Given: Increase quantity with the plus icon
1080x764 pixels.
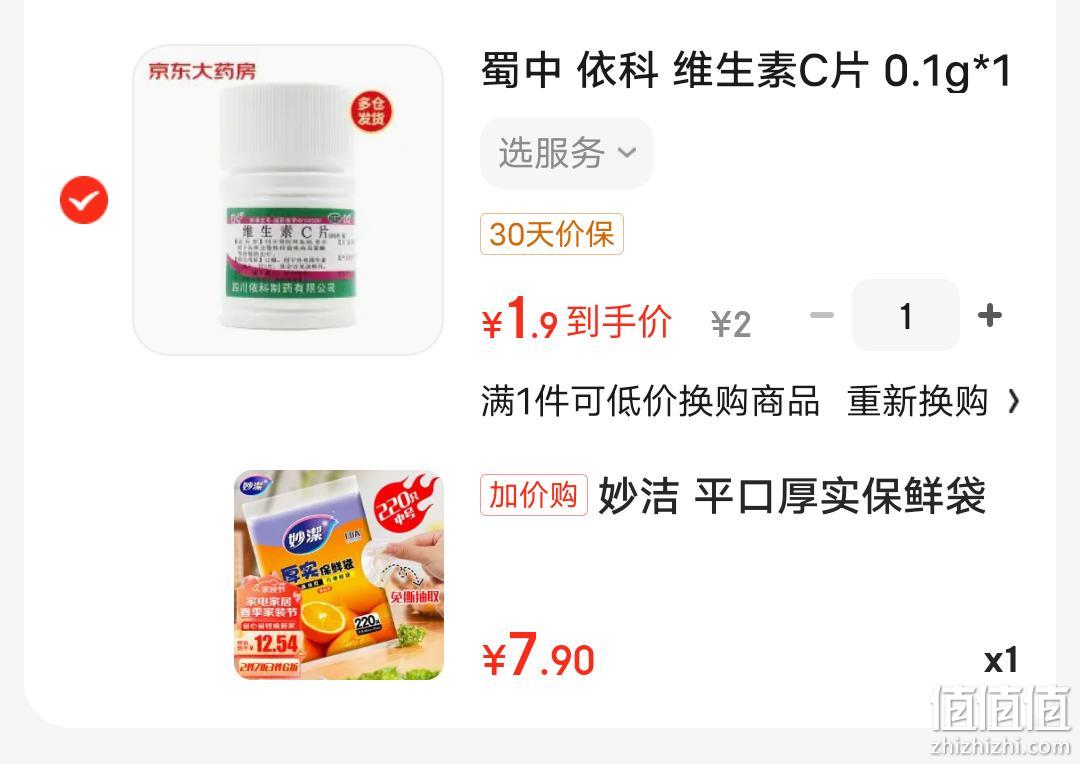Looking at the screenshot, I should 990,316.
